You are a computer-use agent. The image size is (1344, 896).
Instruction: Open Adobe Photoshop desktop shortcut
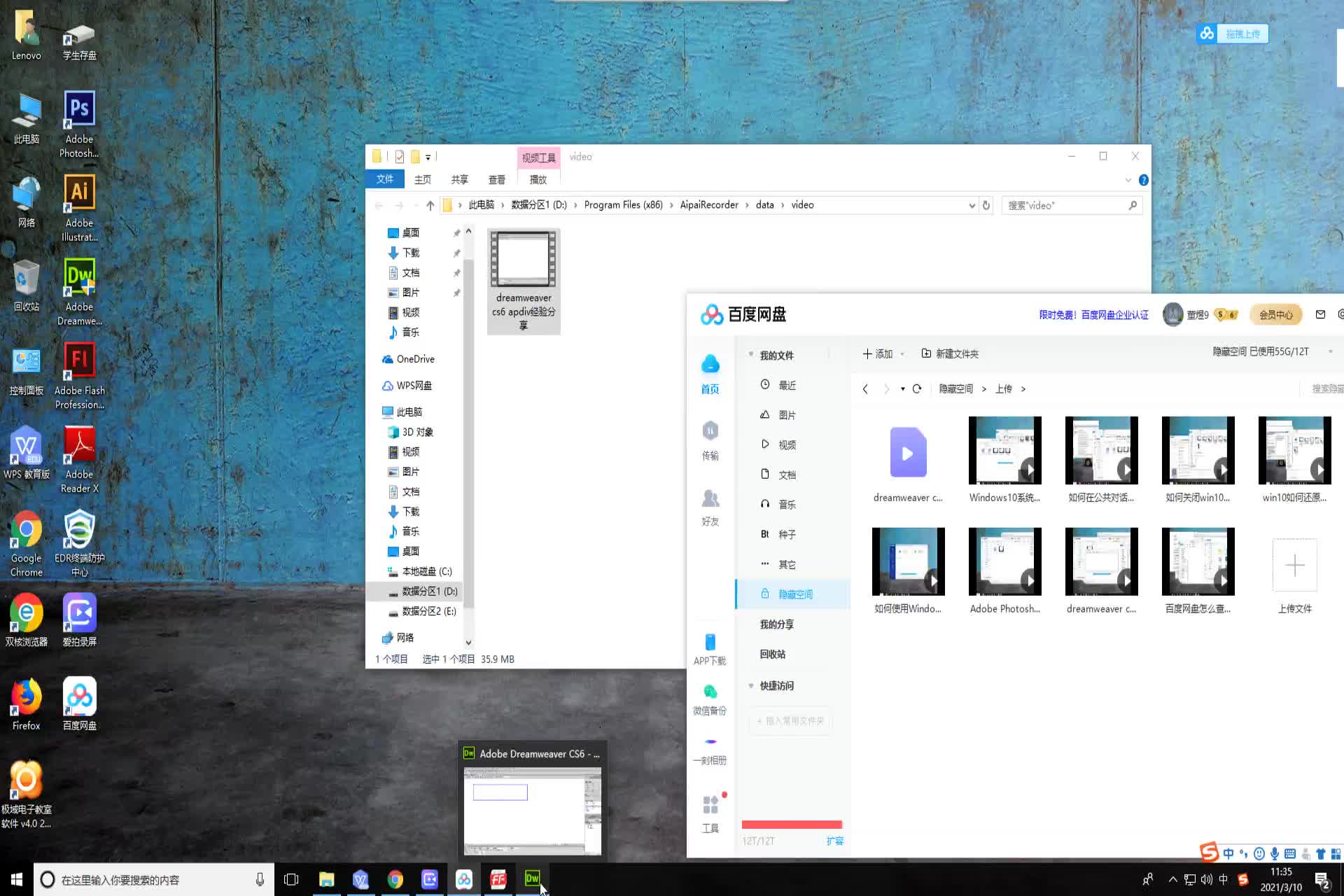[79, 125]
